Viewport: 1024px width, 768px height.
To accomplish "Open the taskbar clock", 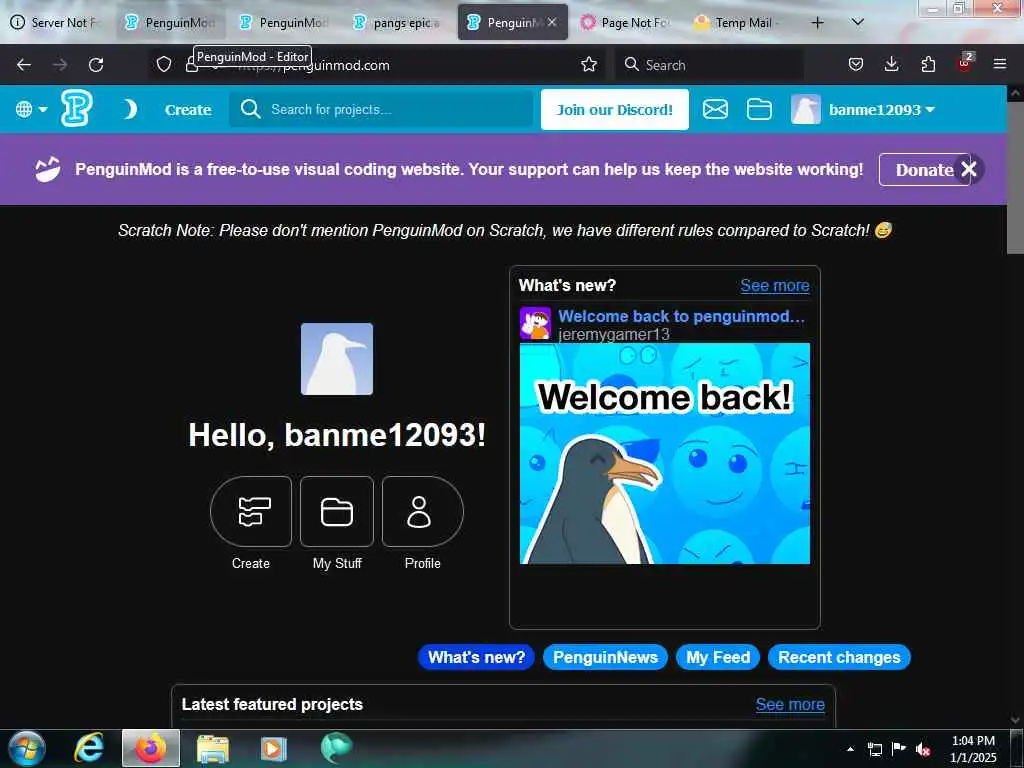I will [973, 749].
